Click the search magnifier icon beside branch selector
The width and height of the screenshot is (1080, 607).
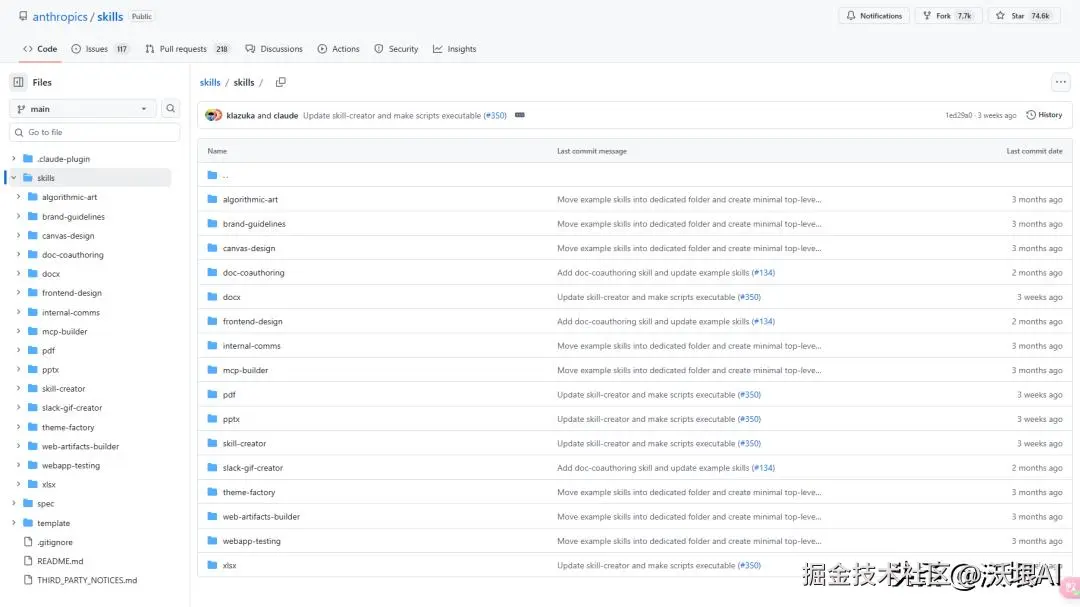click(x=171, y=109)
